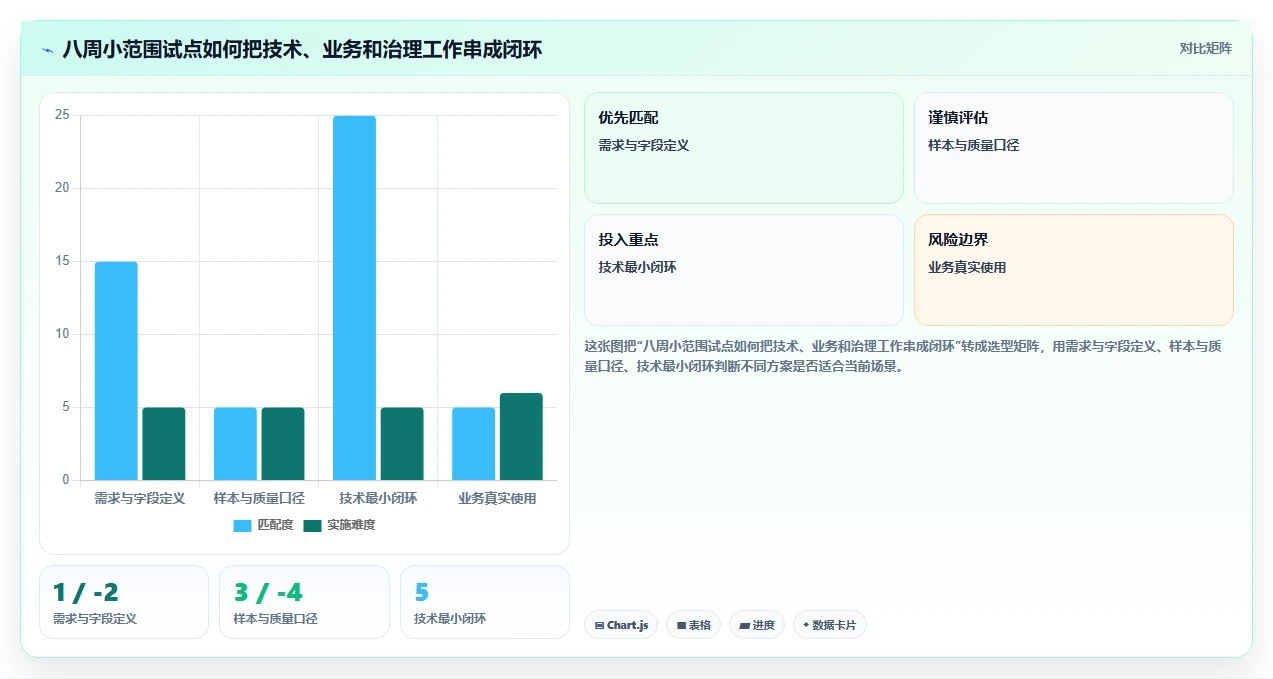Click the 3 / -4 样本与质量口径 stat card

coord(304,602)
